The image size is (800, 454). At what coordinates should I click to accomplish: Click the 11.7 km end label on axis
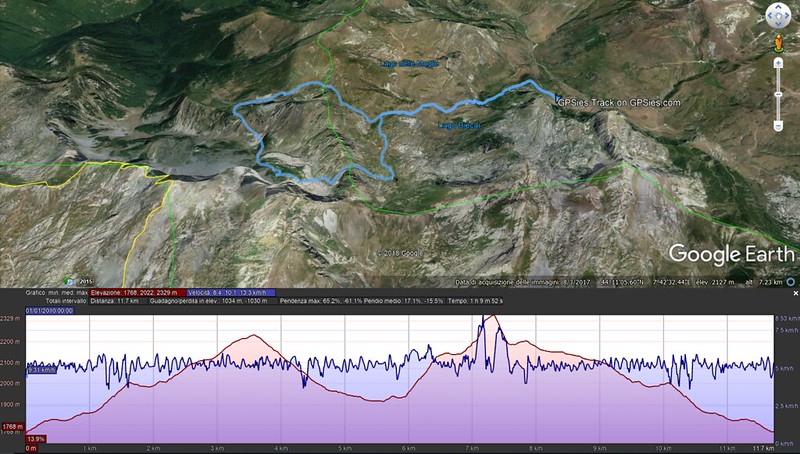(763, 448)
